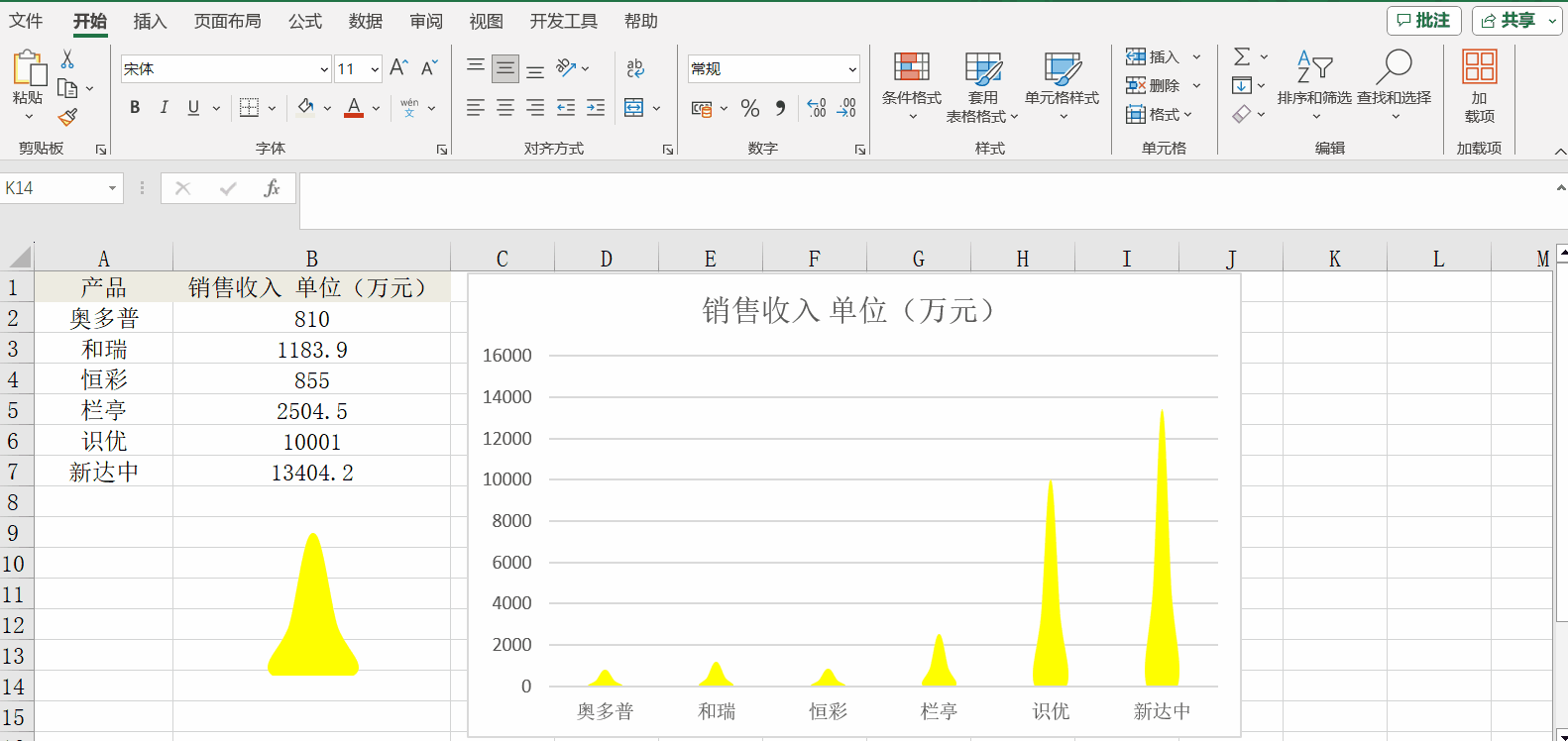This screenshot has height=741, width=1568.
Task: Select all cells corner button
Action: point(19,259)
